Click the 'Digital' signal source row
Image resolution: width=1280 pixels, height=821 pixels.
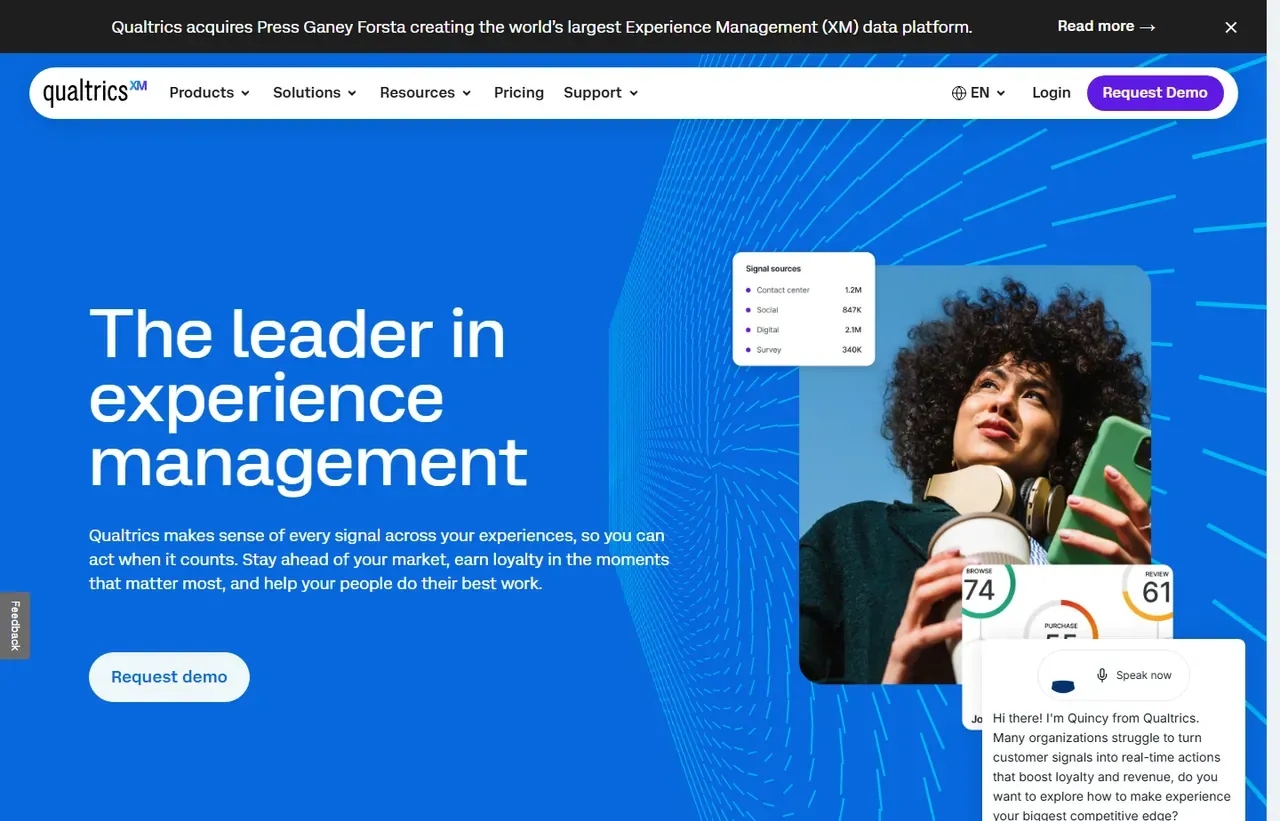click(804, 330)
